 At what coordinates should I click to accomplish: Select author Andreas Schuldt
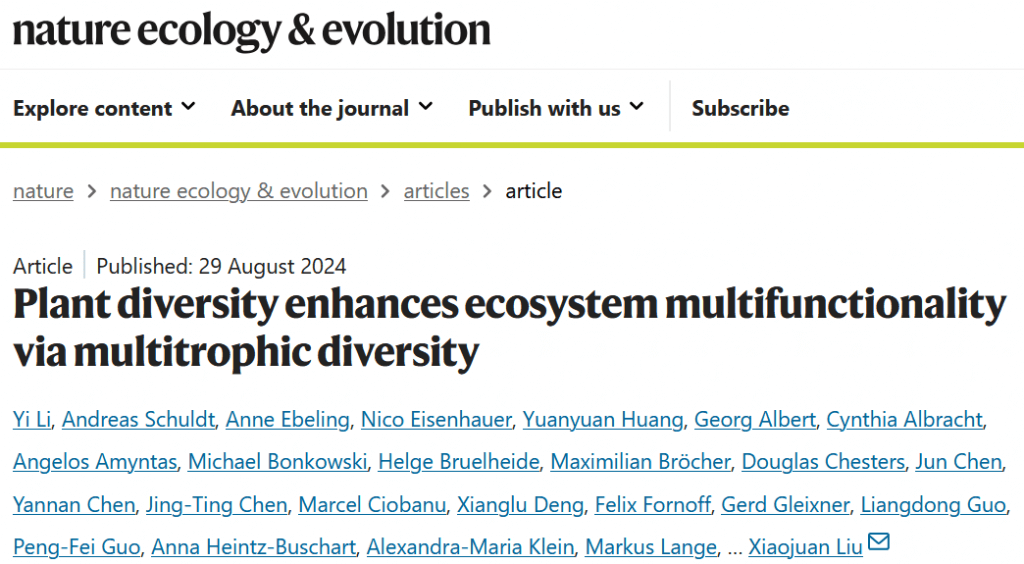[138, 419]
